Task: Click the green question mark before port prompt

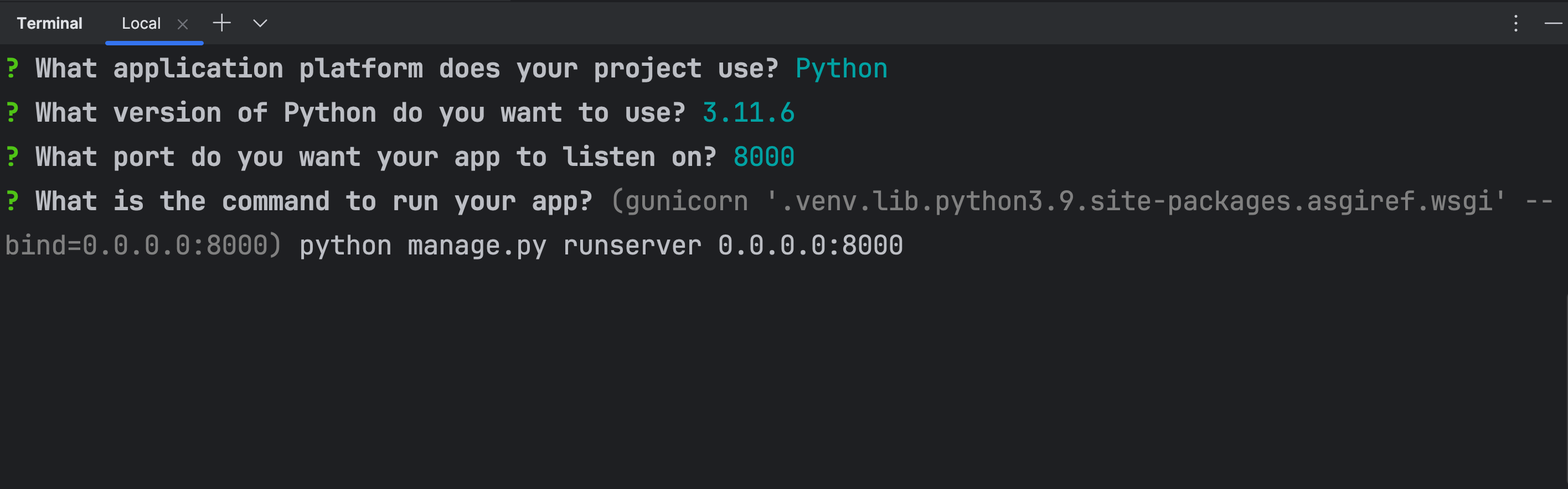Action: tap(12, 157)
